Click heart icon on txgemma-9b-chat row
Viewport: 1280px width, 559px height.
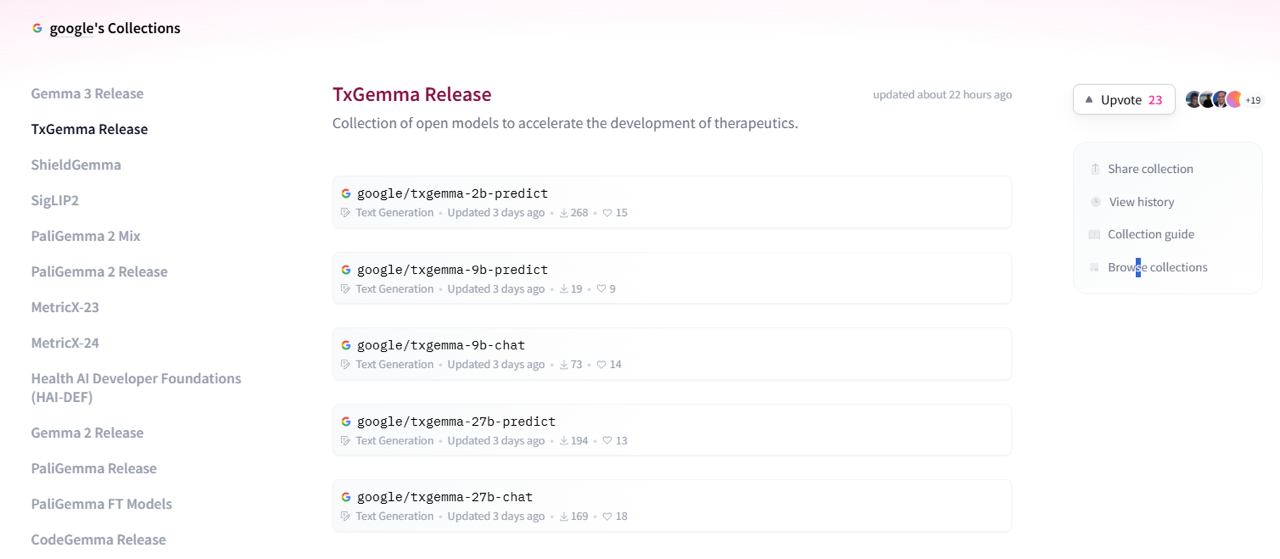pyautogui.click(x=602, y=365)
